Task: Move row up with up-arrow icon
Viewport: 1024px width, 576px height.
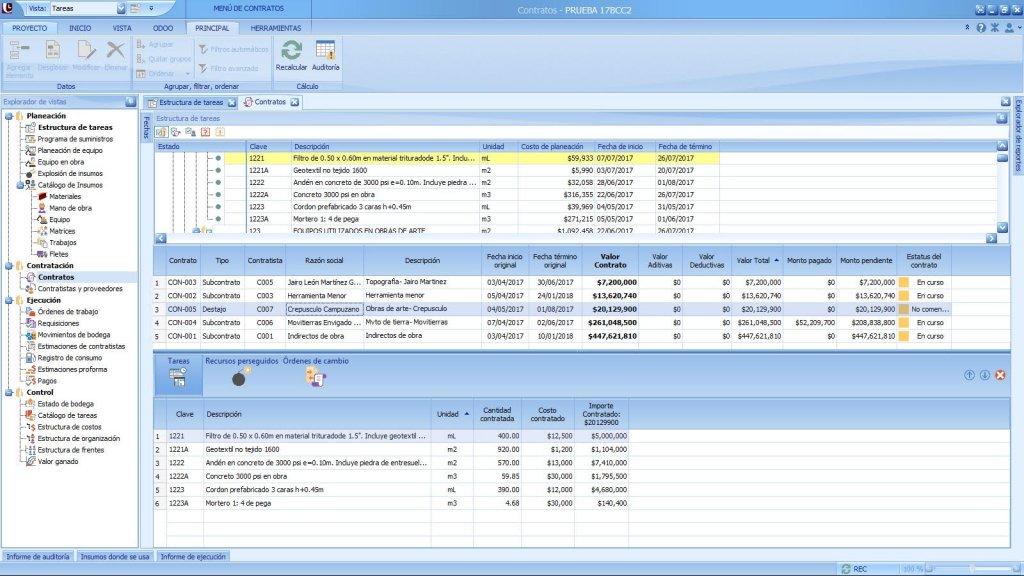Action: point(969,375)
